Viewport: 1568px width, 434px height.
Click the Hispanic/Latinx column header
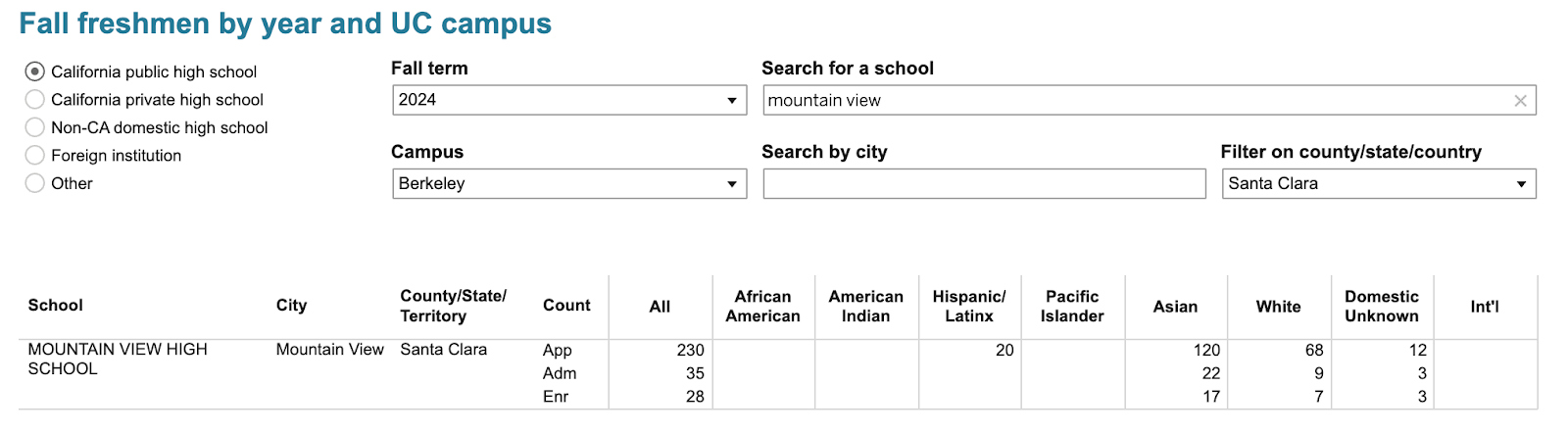(969, 307)
